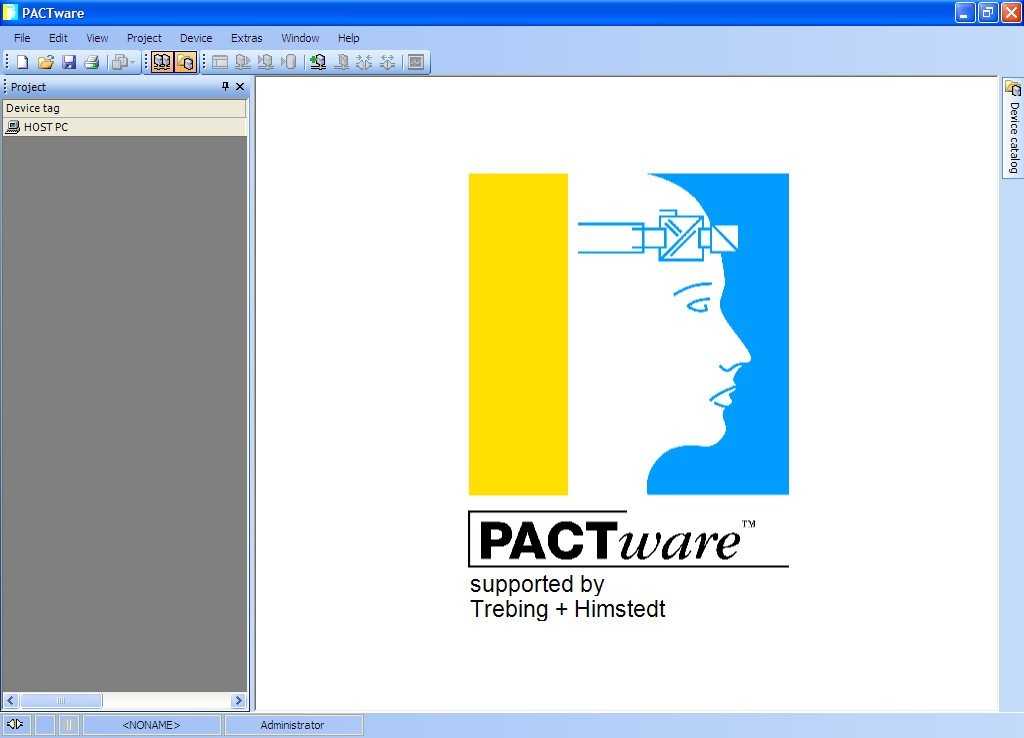Open a project using the folder icon

(x=46, y=62)
